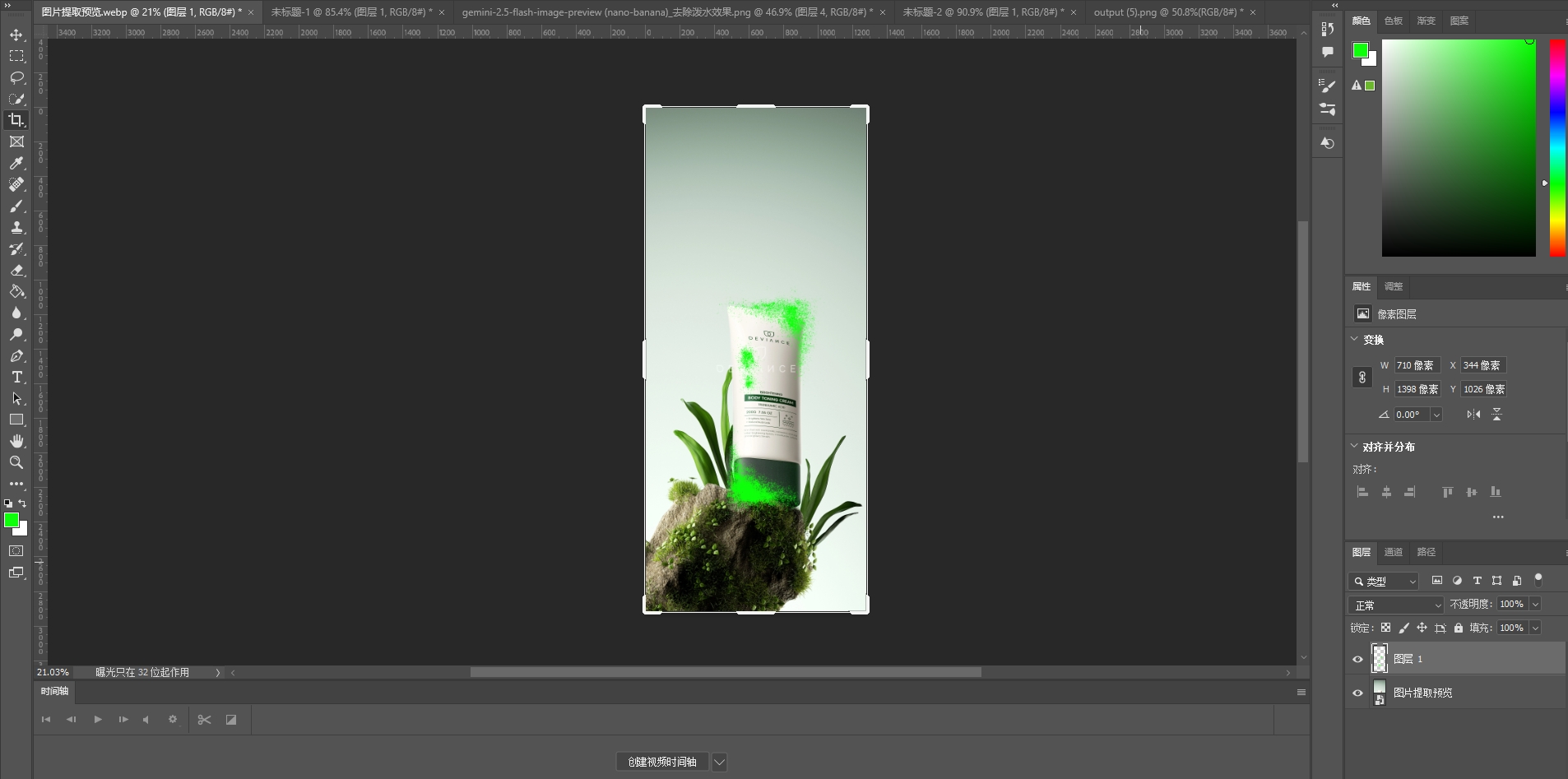This screenshot has height=779, width=1568.
Task: Select the Path Selection tool
Action: tap(16, 398)
